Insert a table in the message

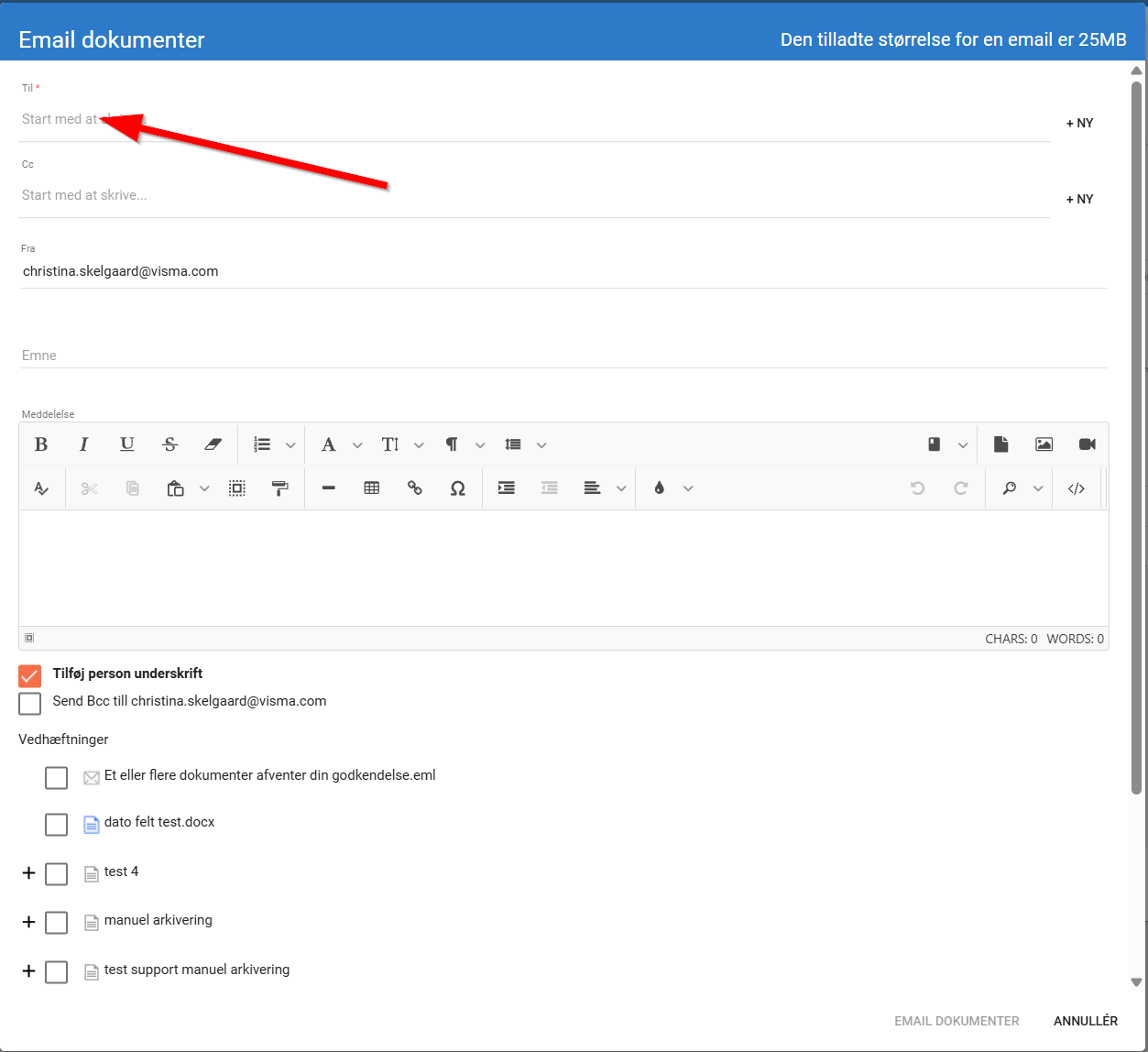(372, 488)
